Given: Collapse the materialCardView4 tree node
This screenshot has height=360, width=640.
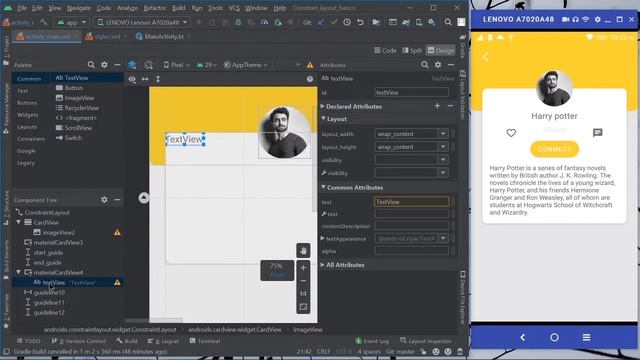Looking at the screenshot, I should point(18,272).
